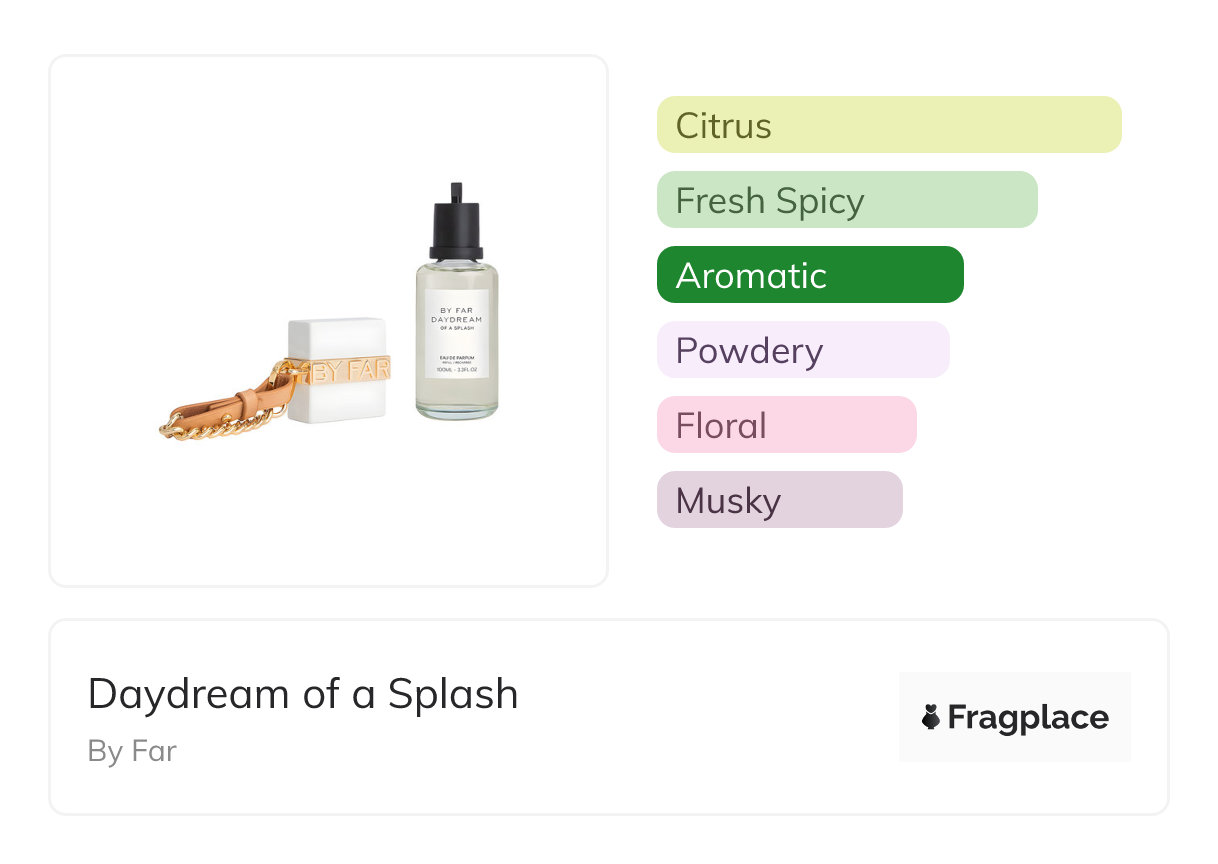The height and width of the screenshot is (864, 1218).
Task: Click the Citrus accord bar
Action: (x=888, y=125)
